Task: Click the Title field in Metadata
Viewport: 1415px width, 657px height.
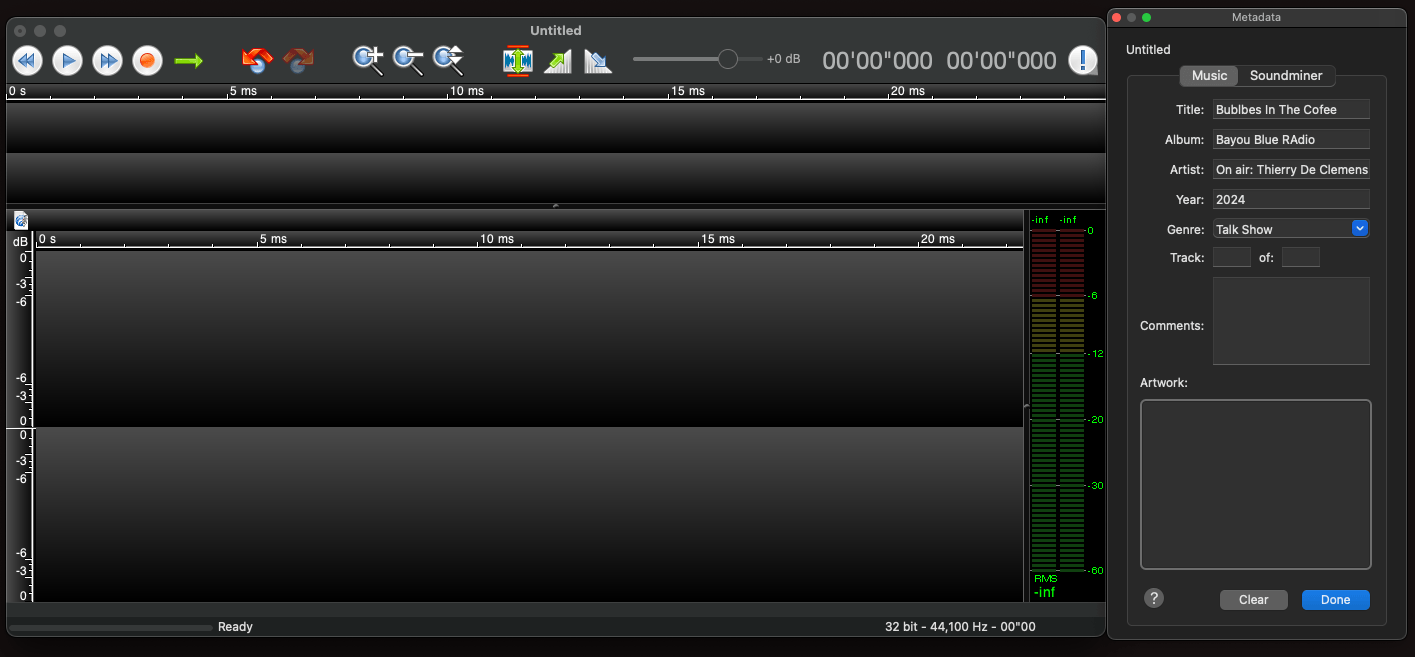Action: pyautogui.click(x=1290, y=110)
